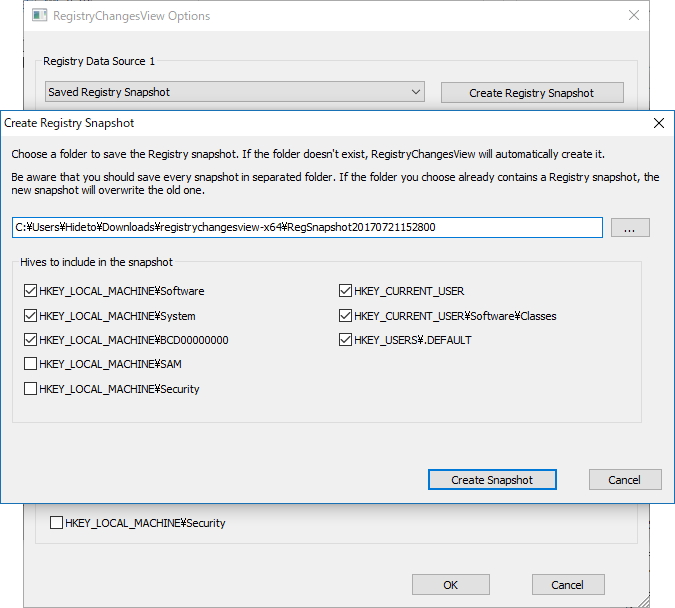Close the RegistryChangesView Options window
The height and width of the screenshot is (608, 675).
(x=634, y=16)
